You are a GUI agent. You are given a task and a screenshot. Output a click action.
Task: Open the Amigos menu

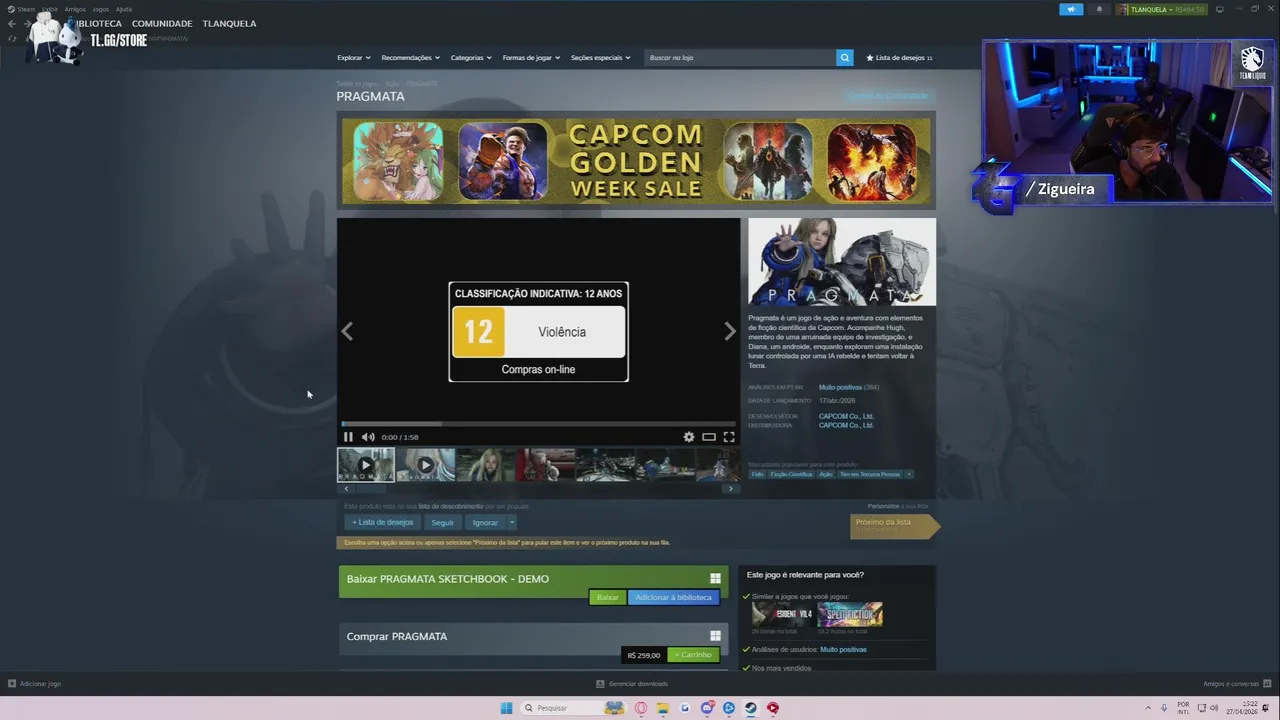[75, 9]
